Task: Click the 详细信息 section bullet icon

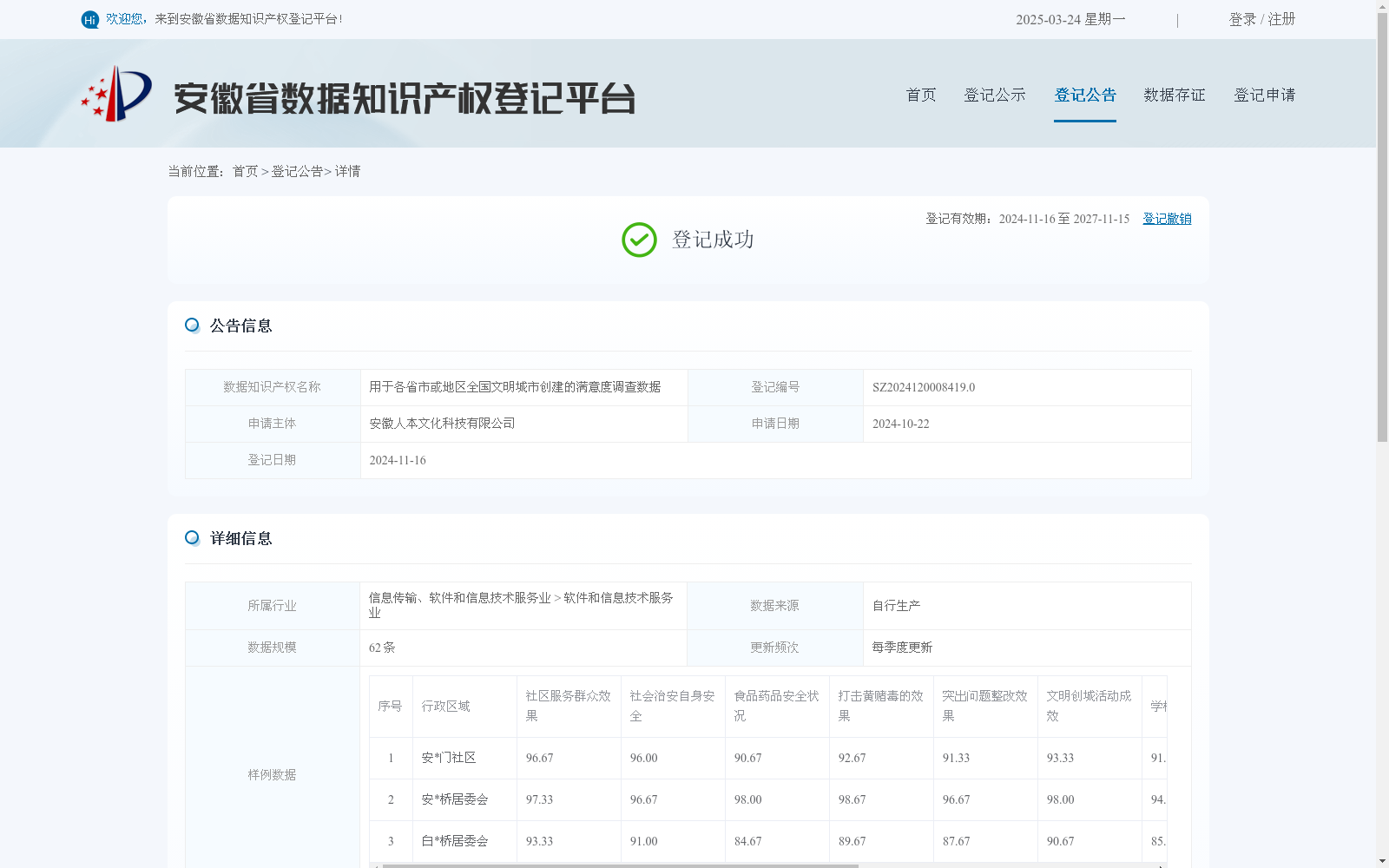Action: pos(192,538)
